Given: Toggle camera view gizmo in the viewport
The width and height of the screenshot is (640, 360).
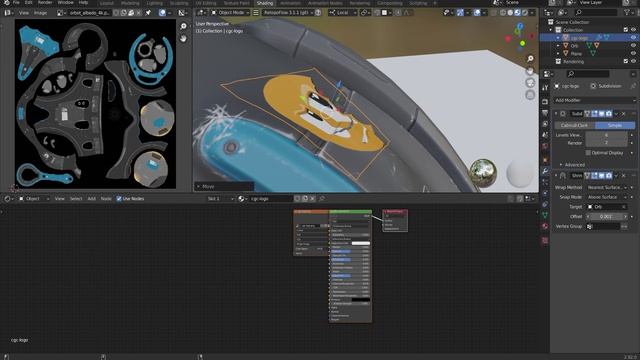Looking at the screenshot, I should [530, 83].
